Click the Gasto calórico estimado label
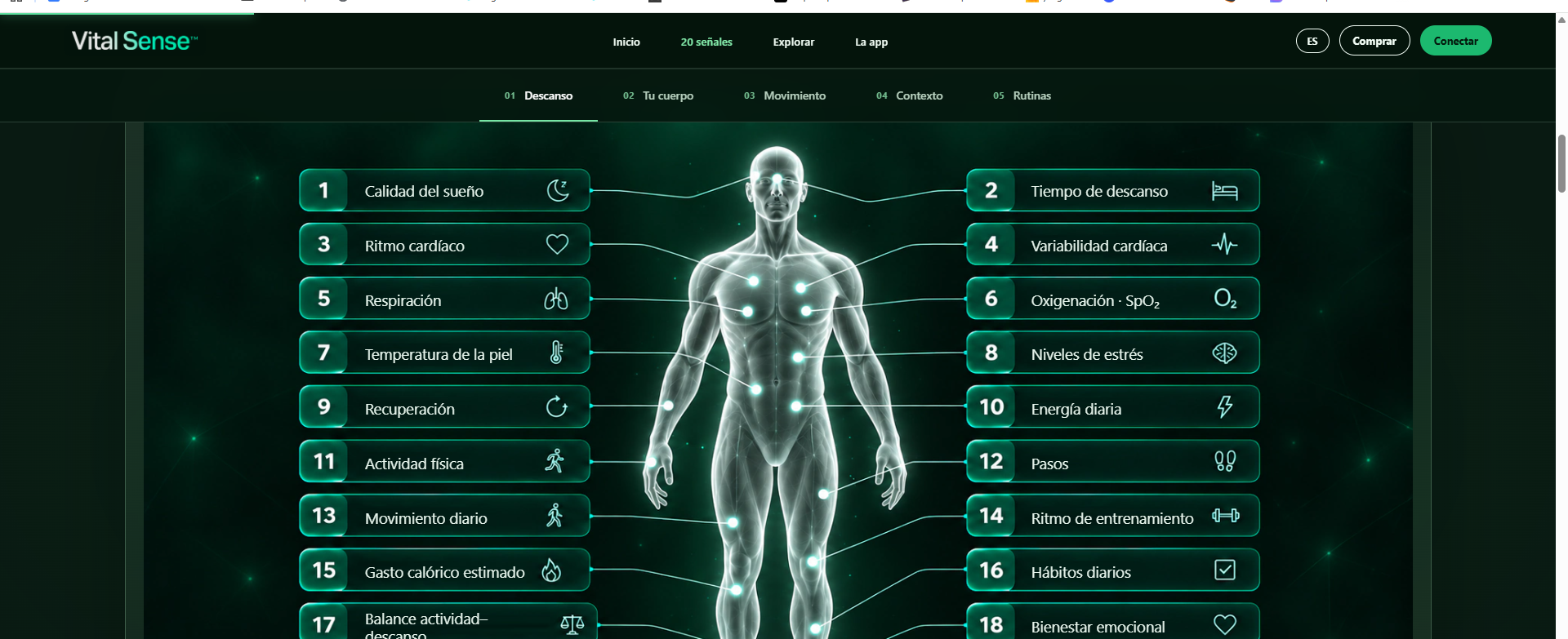Viewport: 1568px width, 639px height. [x=445, y=572]
